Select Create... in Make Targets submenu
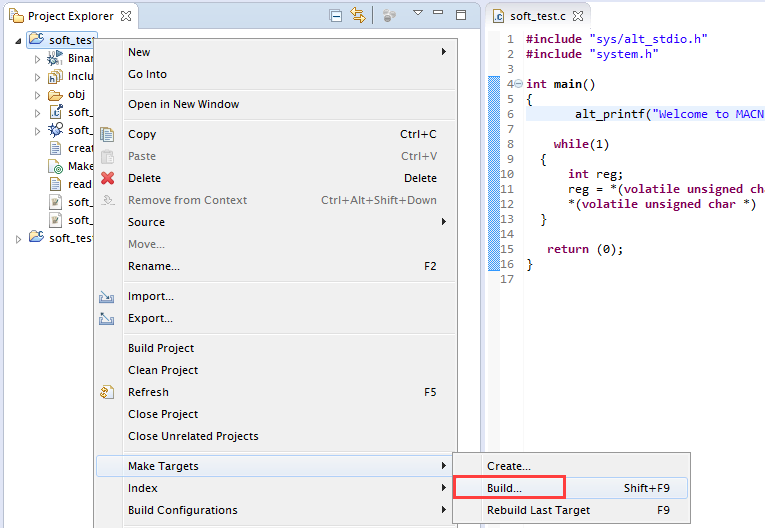This screenshot has width=765, height=528. 571,466
